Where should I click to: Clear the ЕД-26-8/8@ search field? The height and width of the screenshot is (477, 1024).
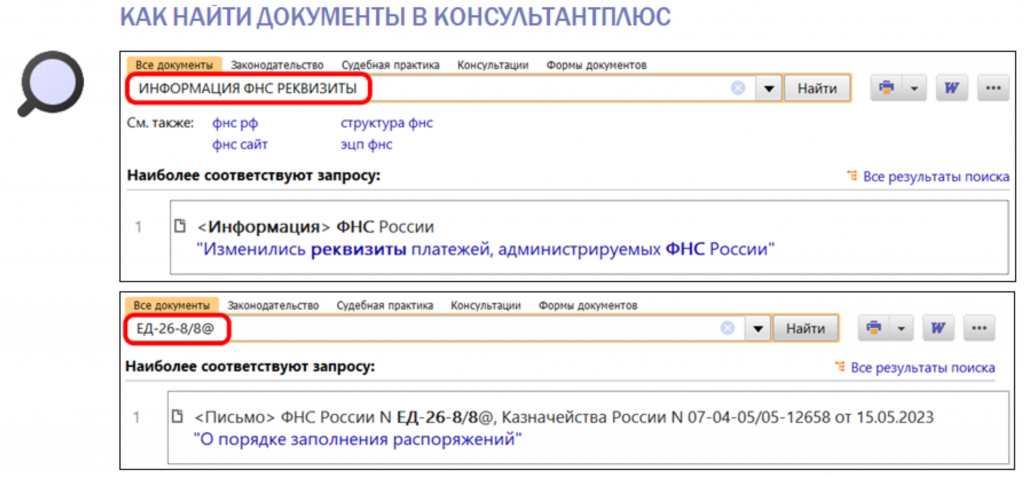click(x=728, y=328)
